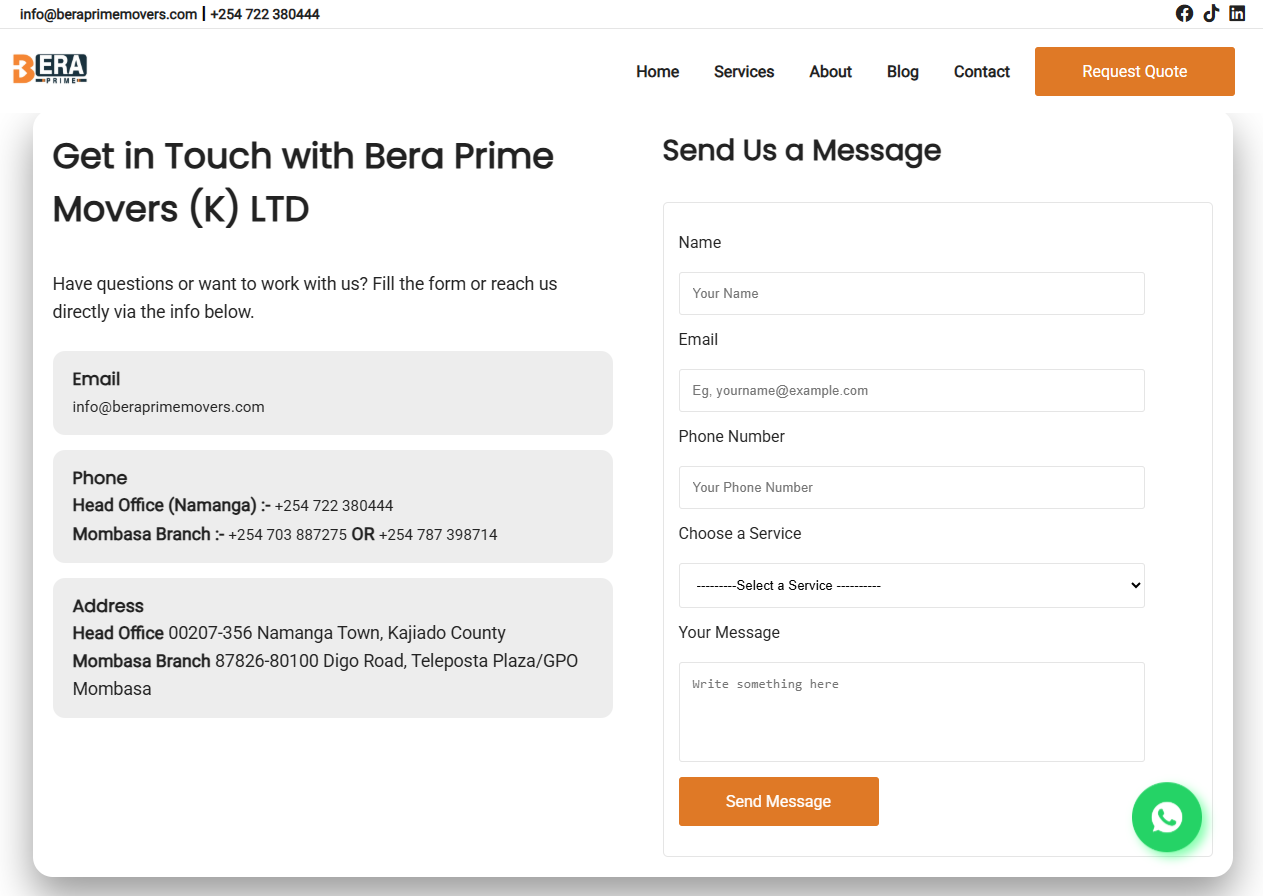The image size is (1263, 896).
Task: Go to the Home menu item
Action: click(x=657, y=72)
